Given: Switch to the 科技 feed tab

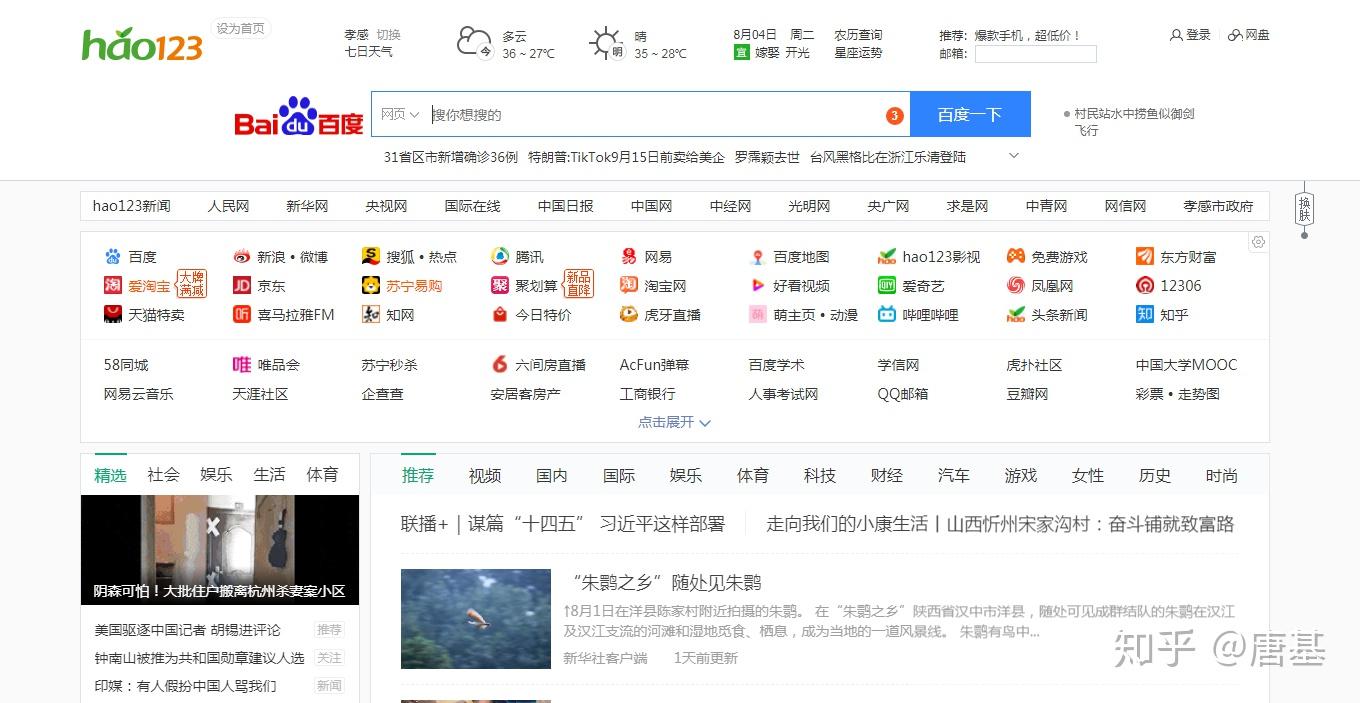Looking at the screenshot, I should click(820, 476).
